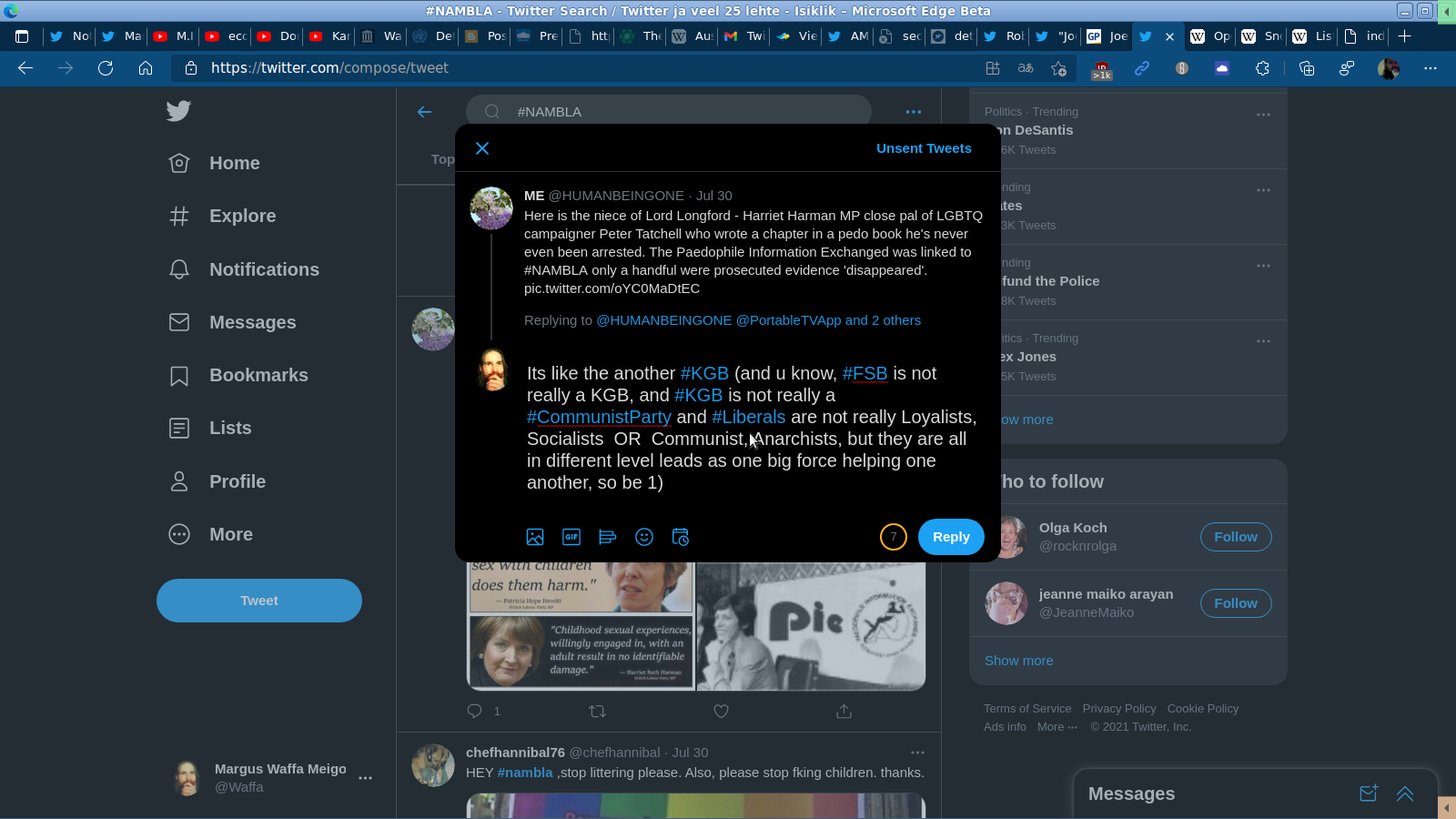The width and height of the screenshot is (1456, 819).
Task: Share the tweet with images
Action: 844,712
